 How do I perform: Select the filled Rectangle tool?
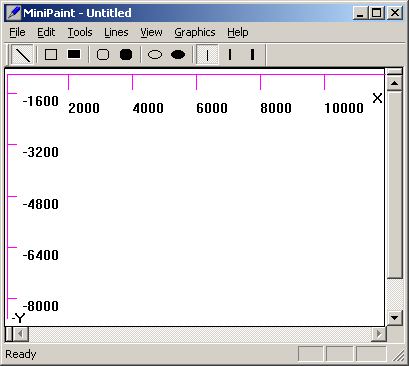(74, 55)
